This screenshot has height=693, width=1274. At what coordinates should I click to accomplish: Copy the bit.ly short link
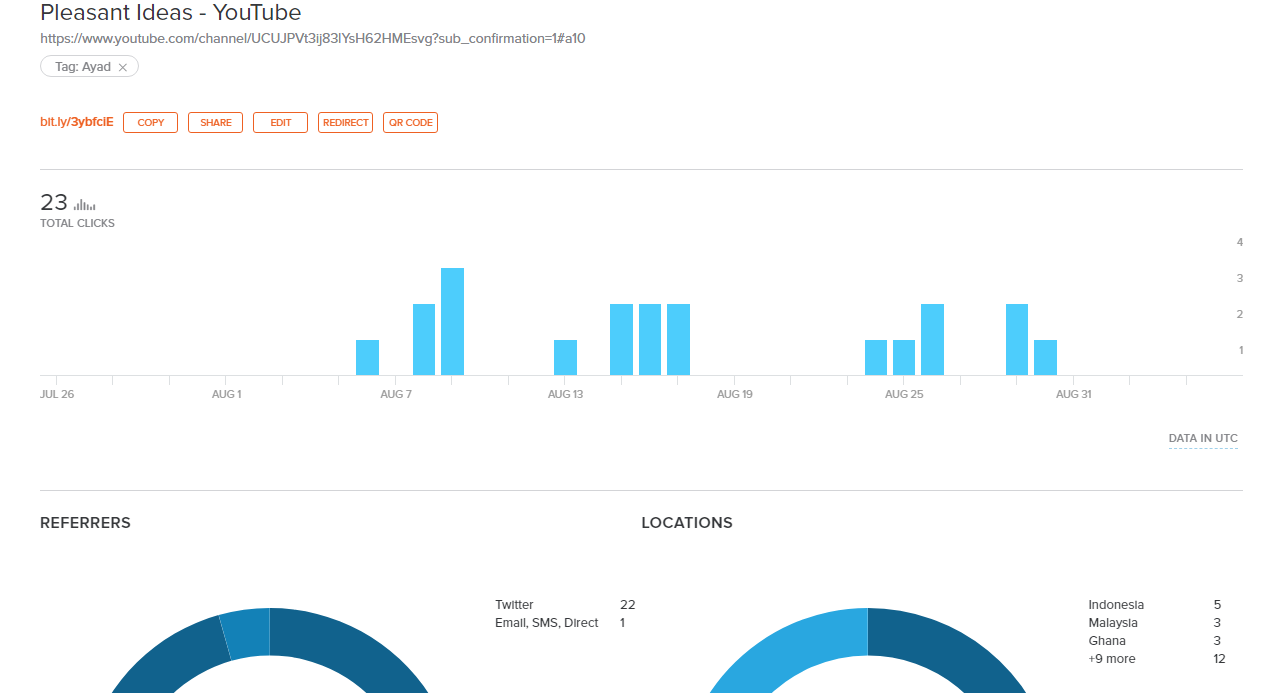pyautogui.click(x=150, y=122)
